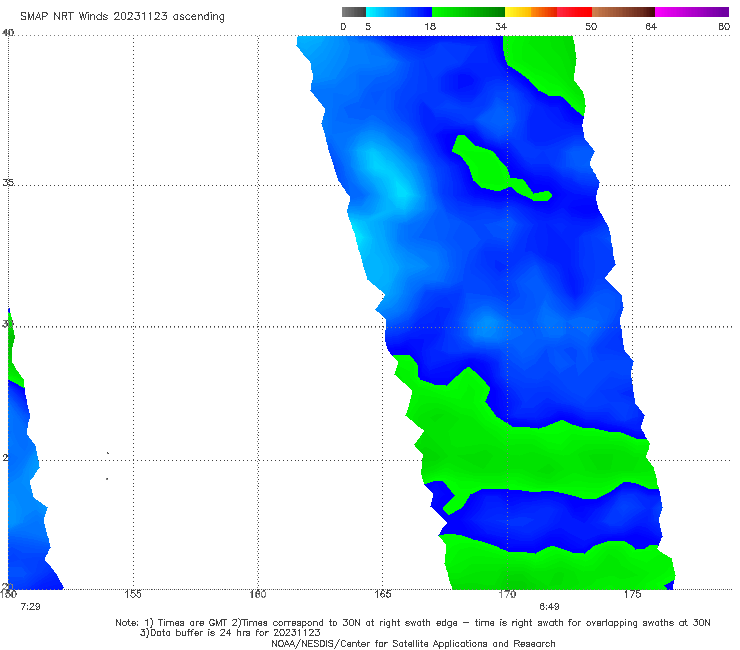Image resolution: width=740 pixels, height=650 pixels.
Task: Select the cyan-to-blue color bar segment
Action: click(399, 12)
